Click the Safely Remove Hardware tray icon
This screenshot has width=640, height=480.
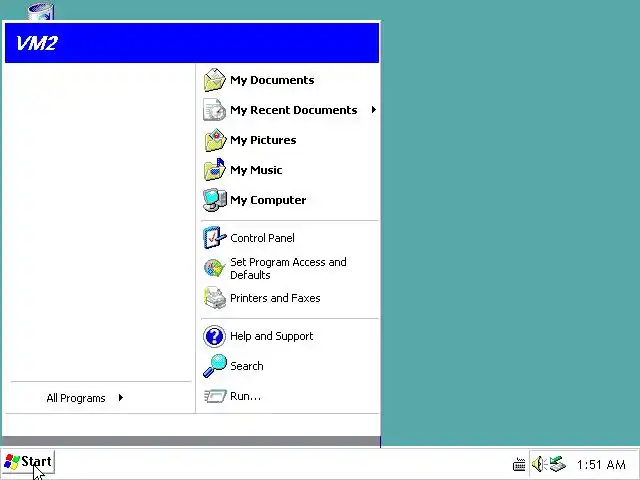click(557, 464)
